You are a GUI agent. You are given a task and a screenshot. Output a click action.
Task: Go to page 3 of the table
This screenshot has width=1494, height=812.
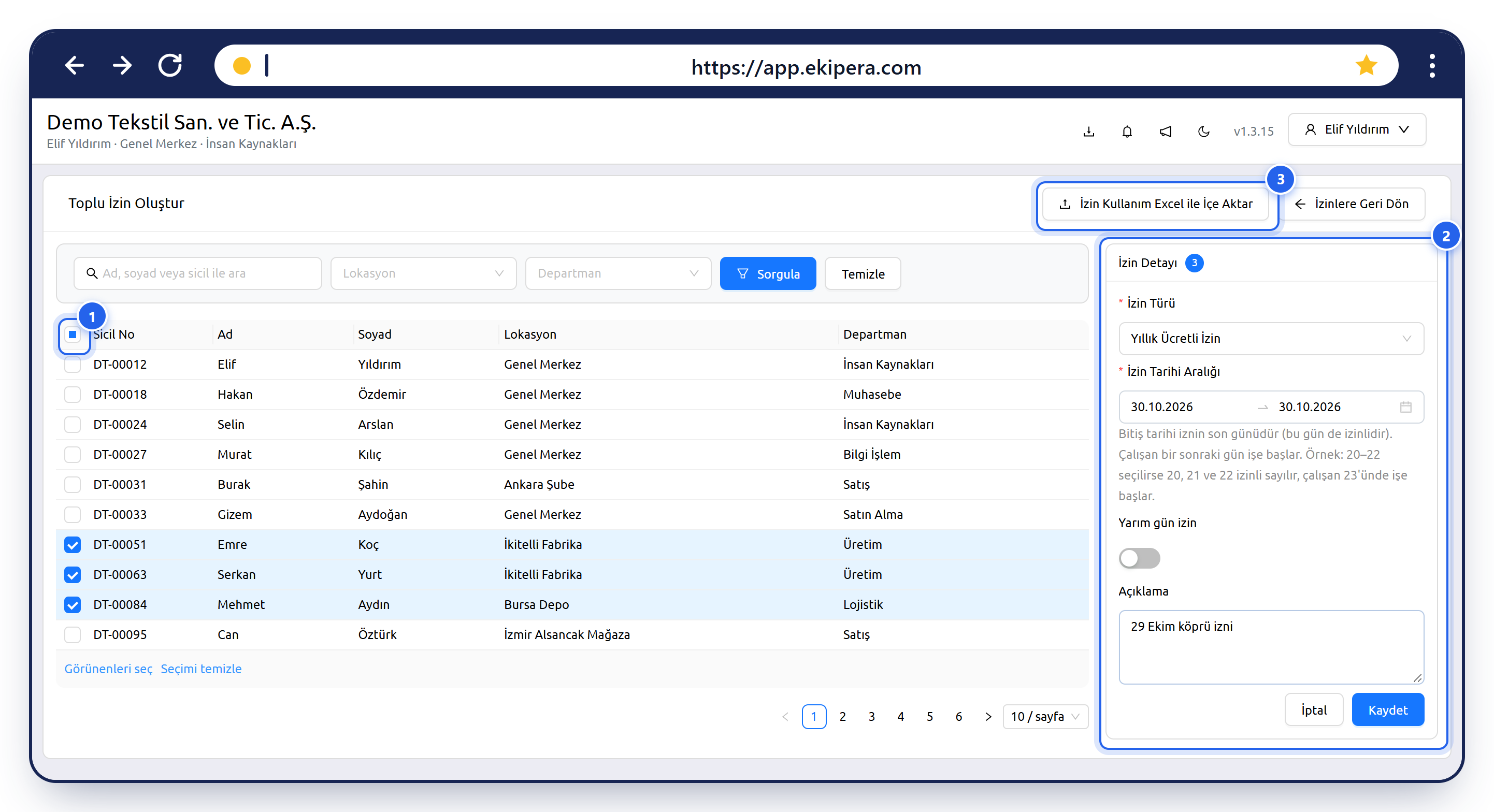(x=872, y=716)
